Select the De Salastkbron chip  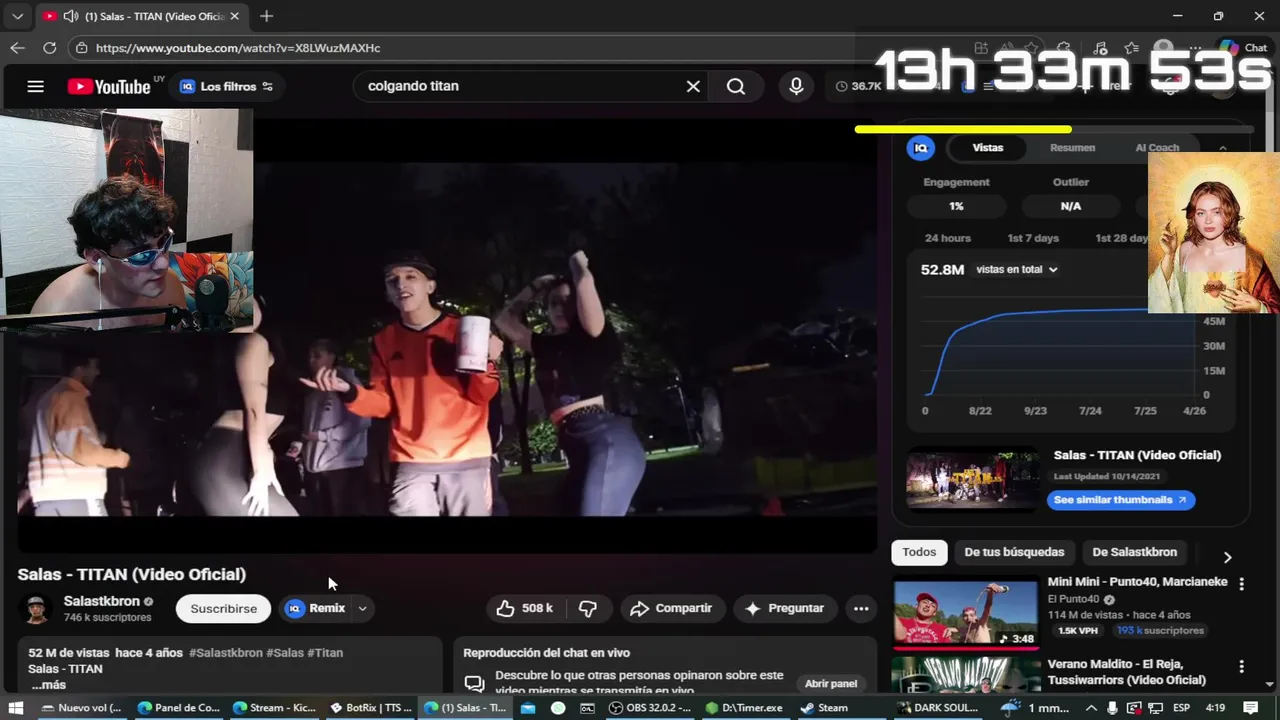tap(1134, 552)
